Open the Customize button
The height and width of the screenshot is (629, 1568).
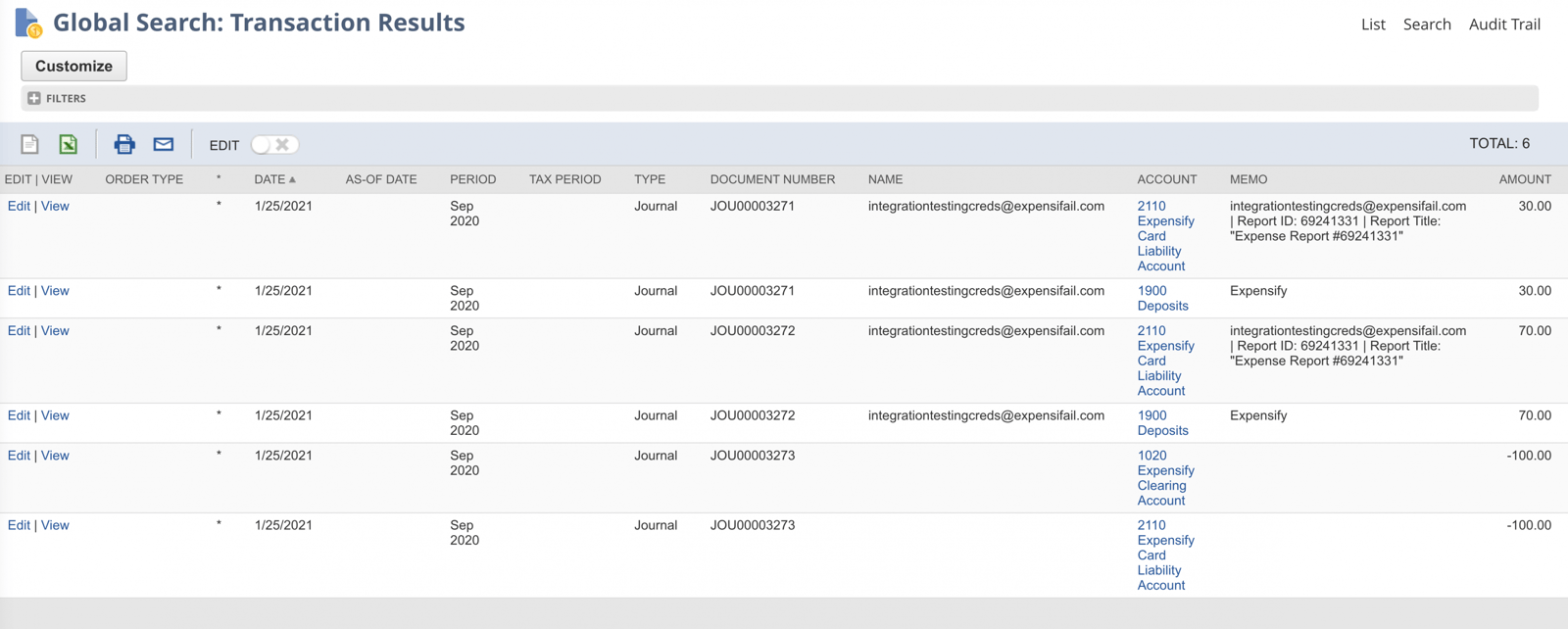(74, 66)
